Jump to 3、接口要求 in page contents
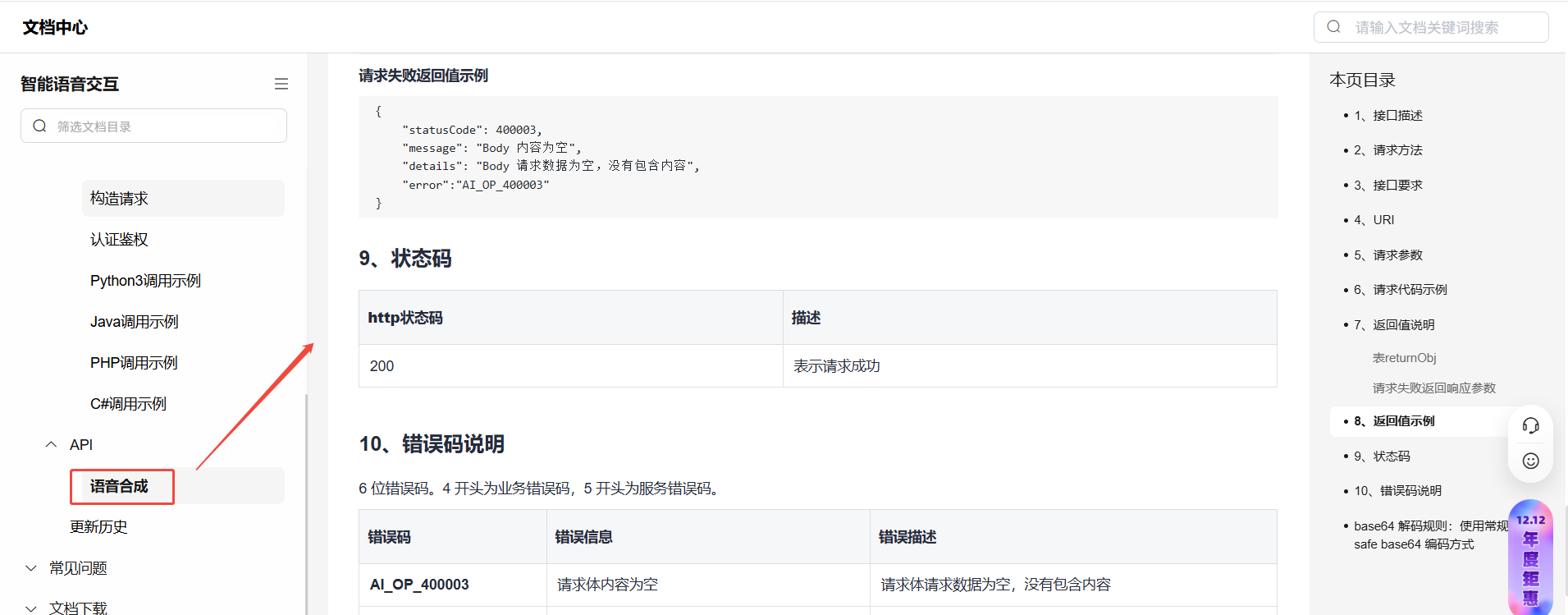This screenshot has width=1568, height=615. click(x=1388, y=185)
